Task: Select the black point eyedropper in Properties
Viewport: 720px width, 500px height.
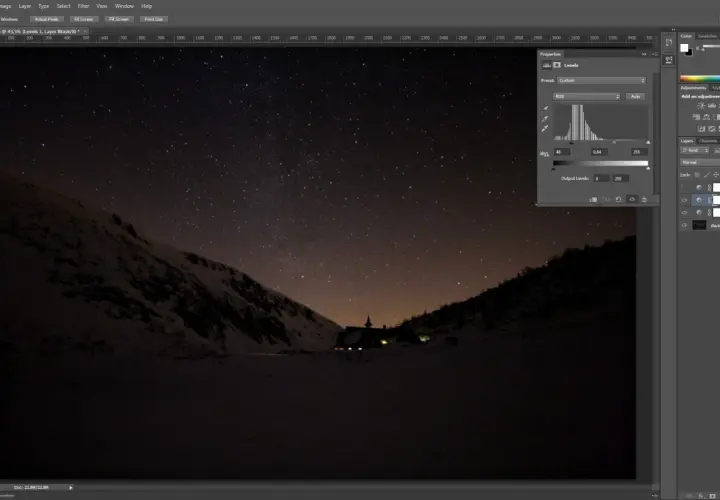Action: click(545, 108)
